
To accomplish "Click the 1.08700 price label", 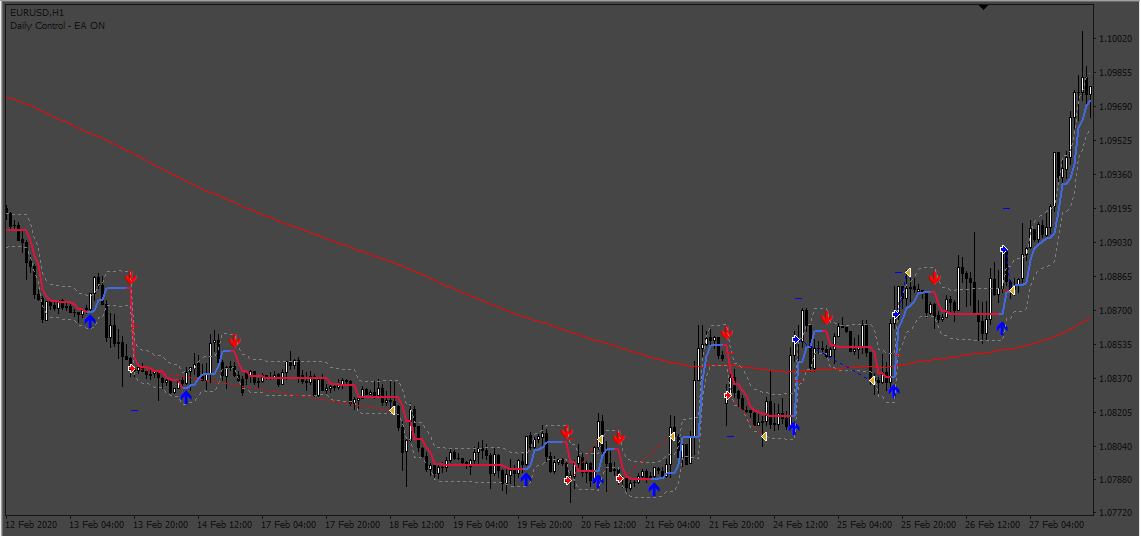I will (1116, 311).
